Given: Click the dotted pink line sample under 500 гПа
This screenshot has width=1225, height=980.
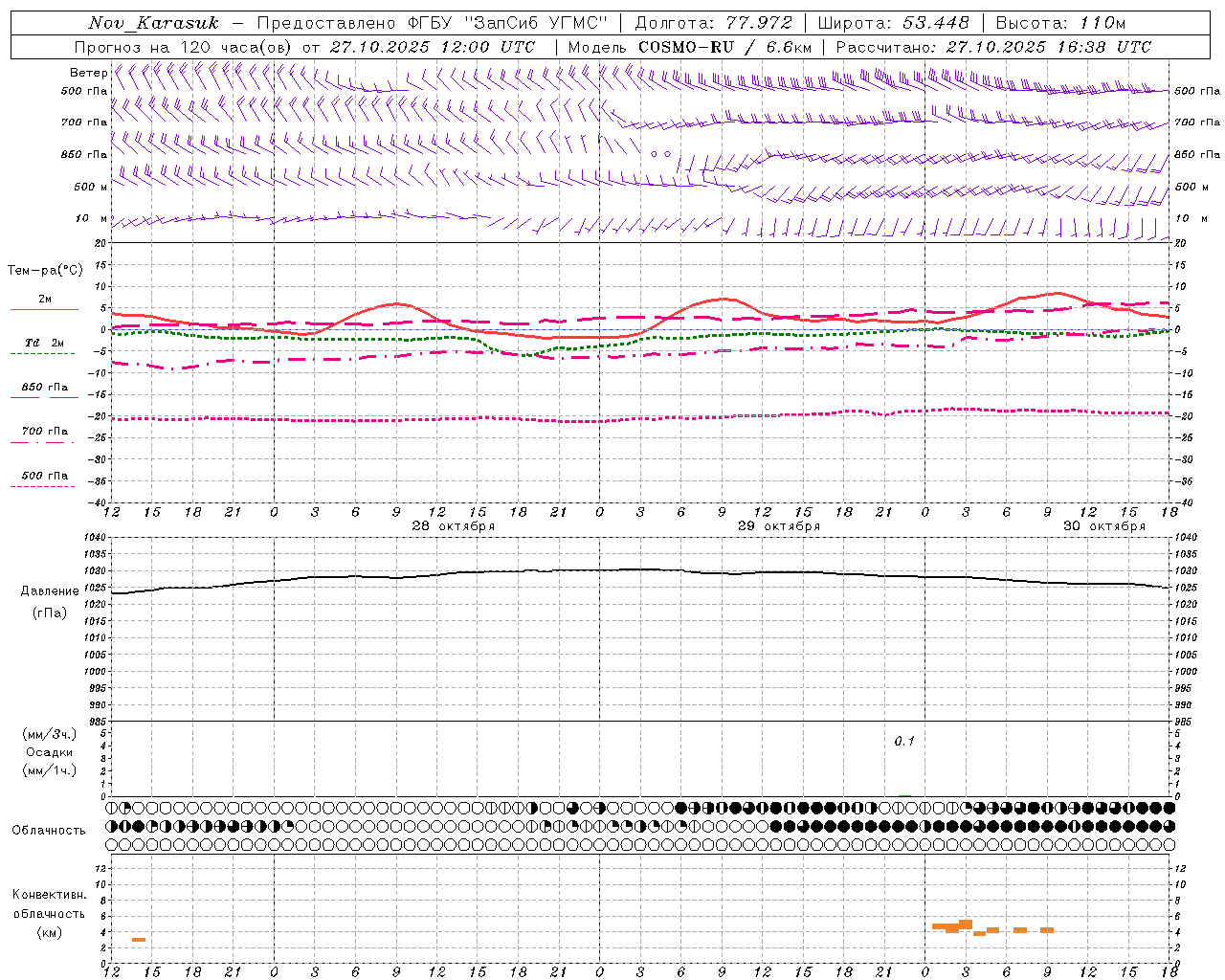Looking at the screenshot, I should tap(42, 486).
